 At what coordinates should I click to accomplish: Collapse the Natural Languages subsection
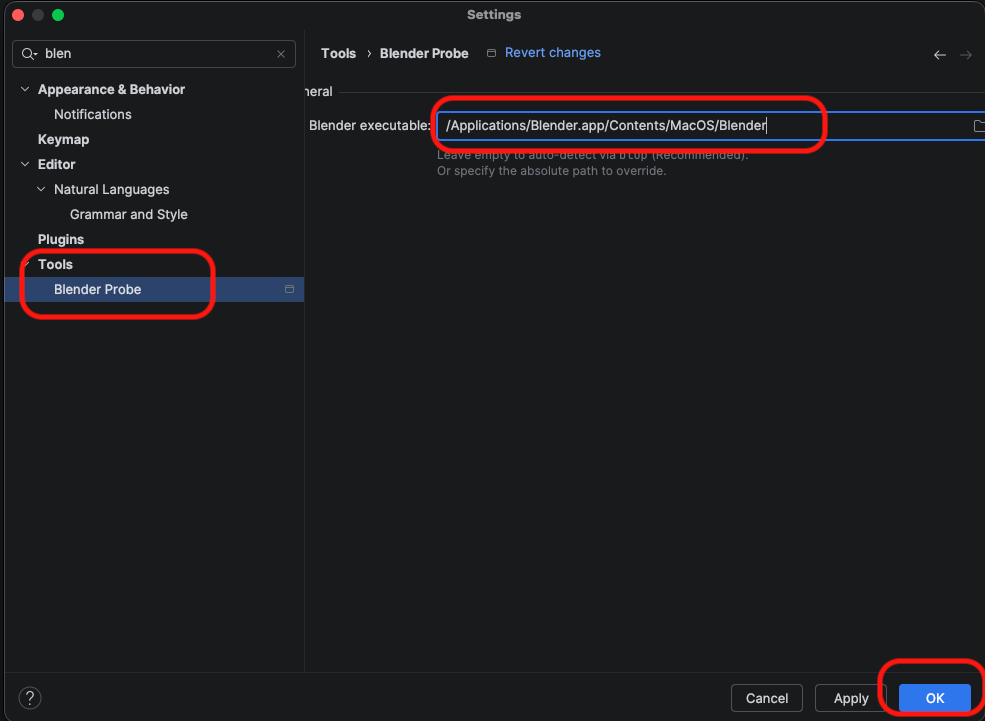[40, 189]
